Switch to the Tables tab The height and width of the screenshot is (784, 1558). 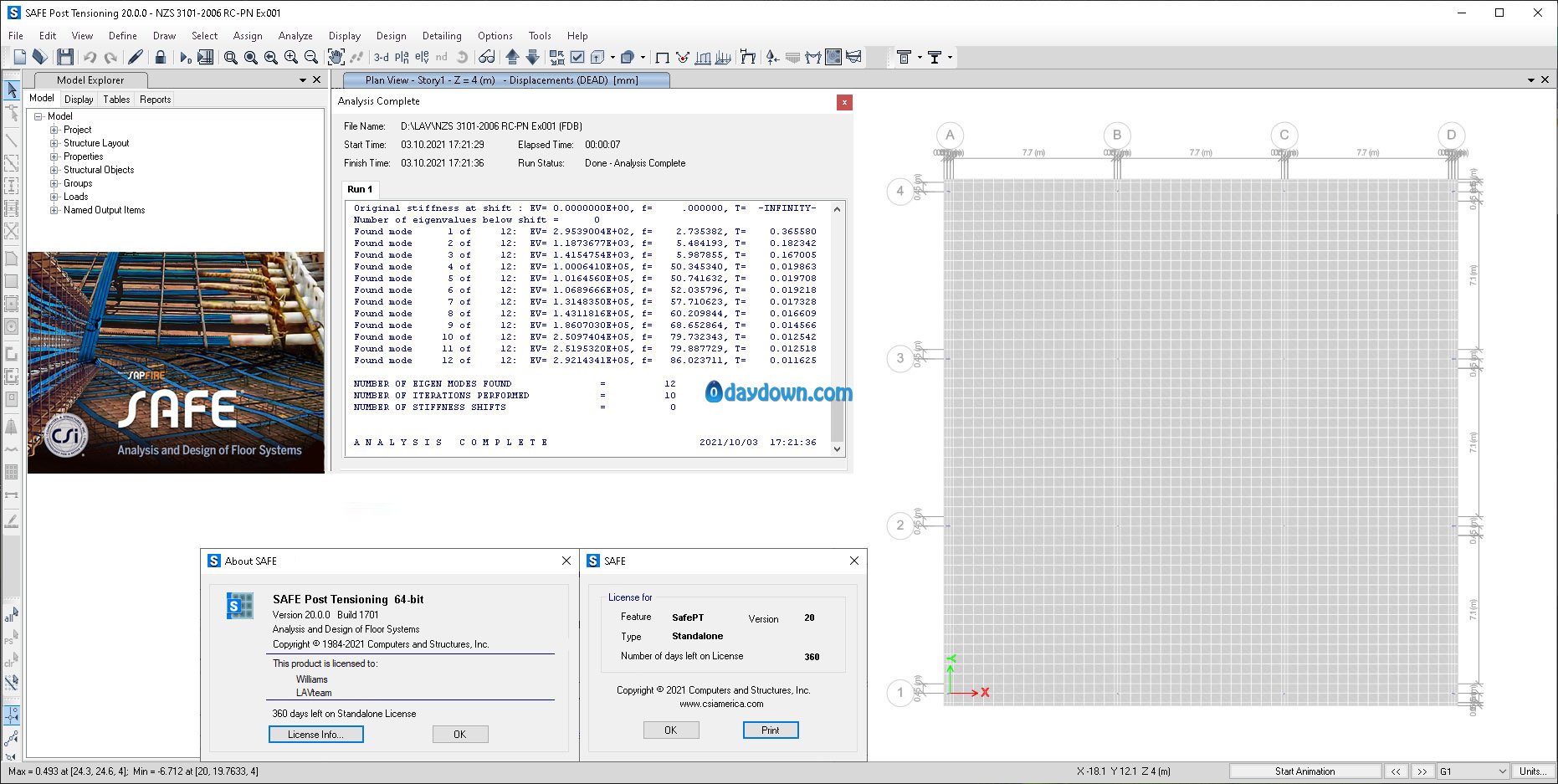(116, 99)
